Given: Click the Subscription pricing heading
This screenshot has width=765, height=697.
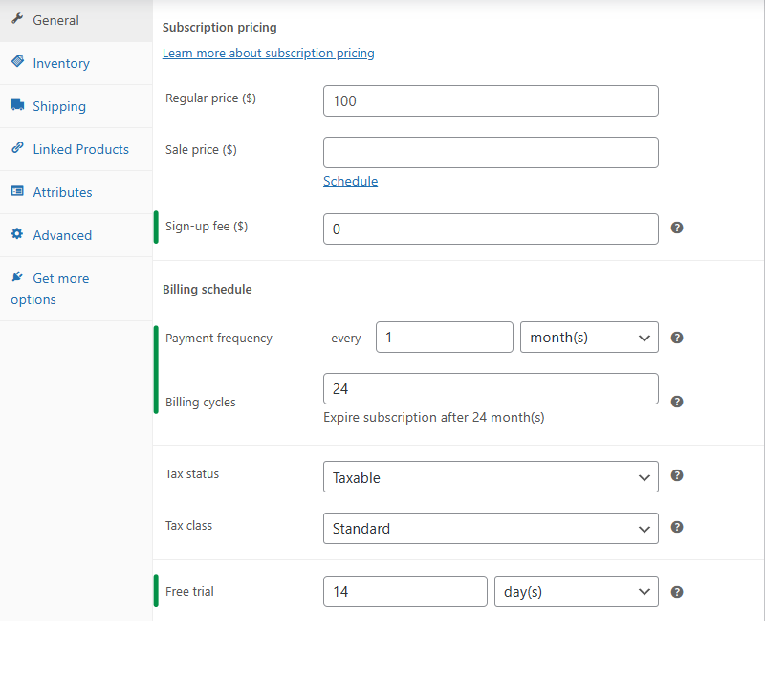Looking at the screenshot, I should click(220, 27).
